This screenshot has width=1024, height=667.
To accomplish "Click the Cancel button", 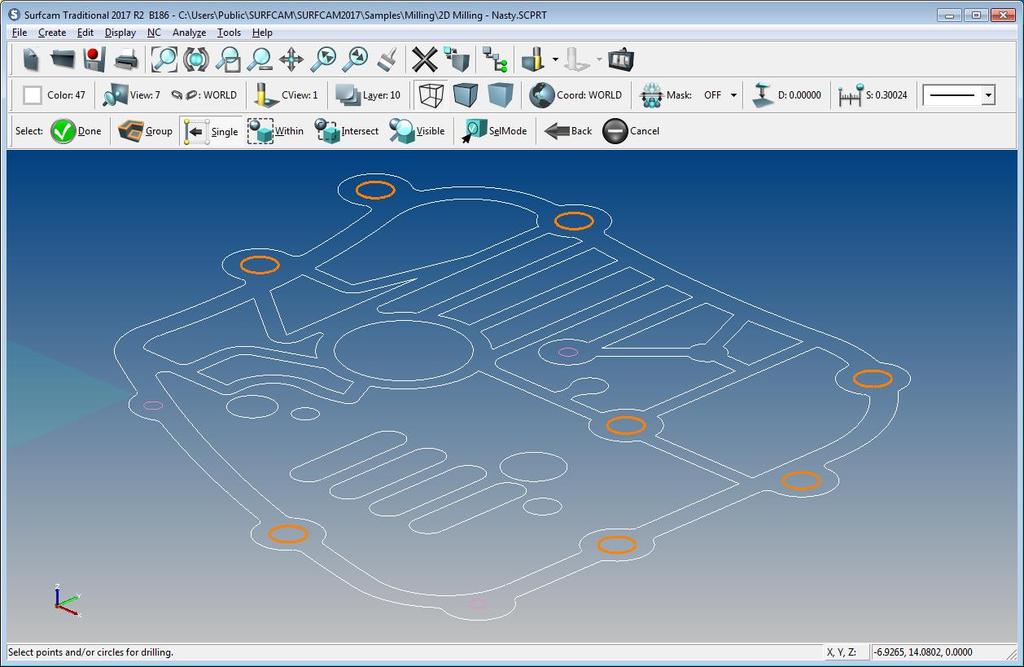I will pyautogui.click(x=631, y=131).
